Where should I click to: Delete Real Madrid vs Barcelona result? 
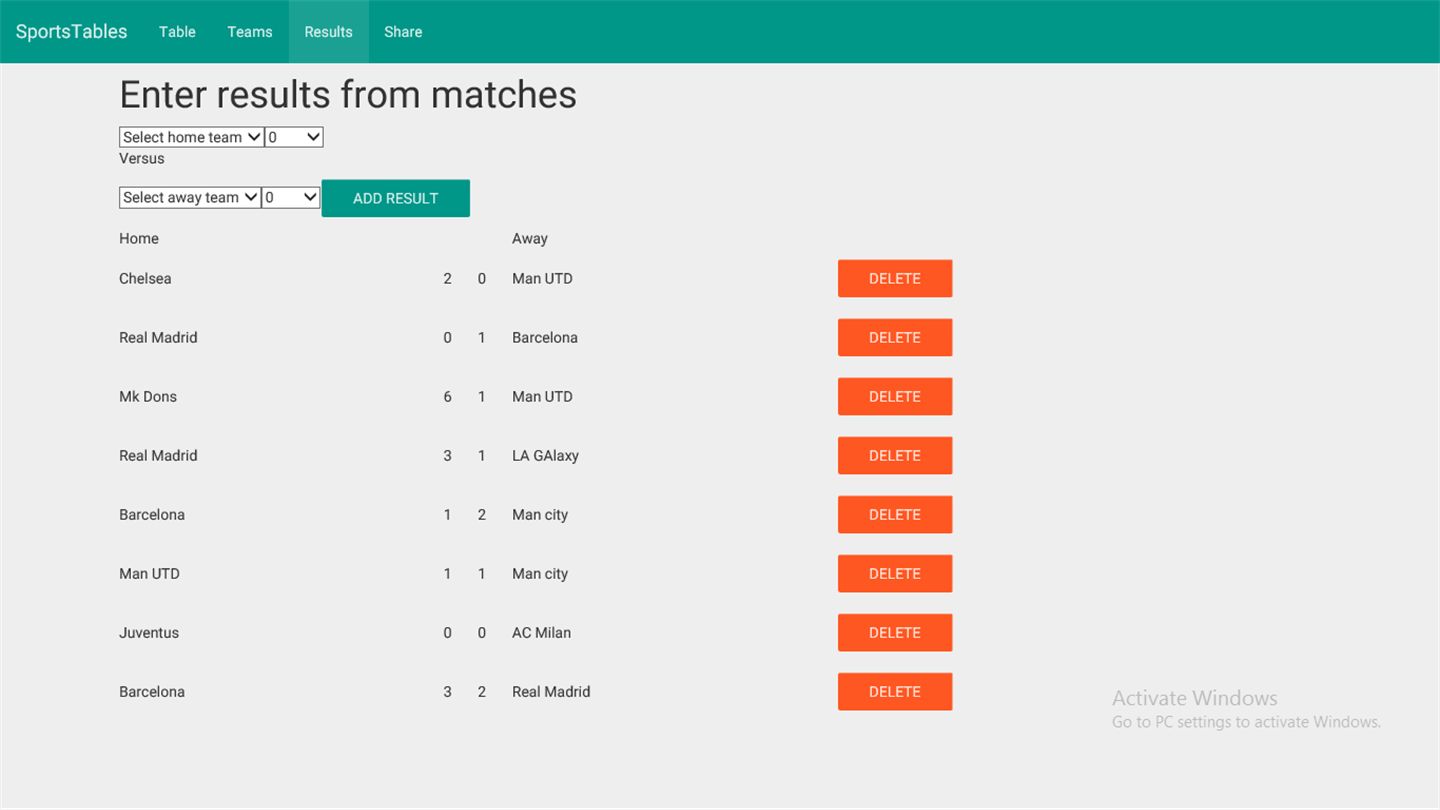[894, 338]
